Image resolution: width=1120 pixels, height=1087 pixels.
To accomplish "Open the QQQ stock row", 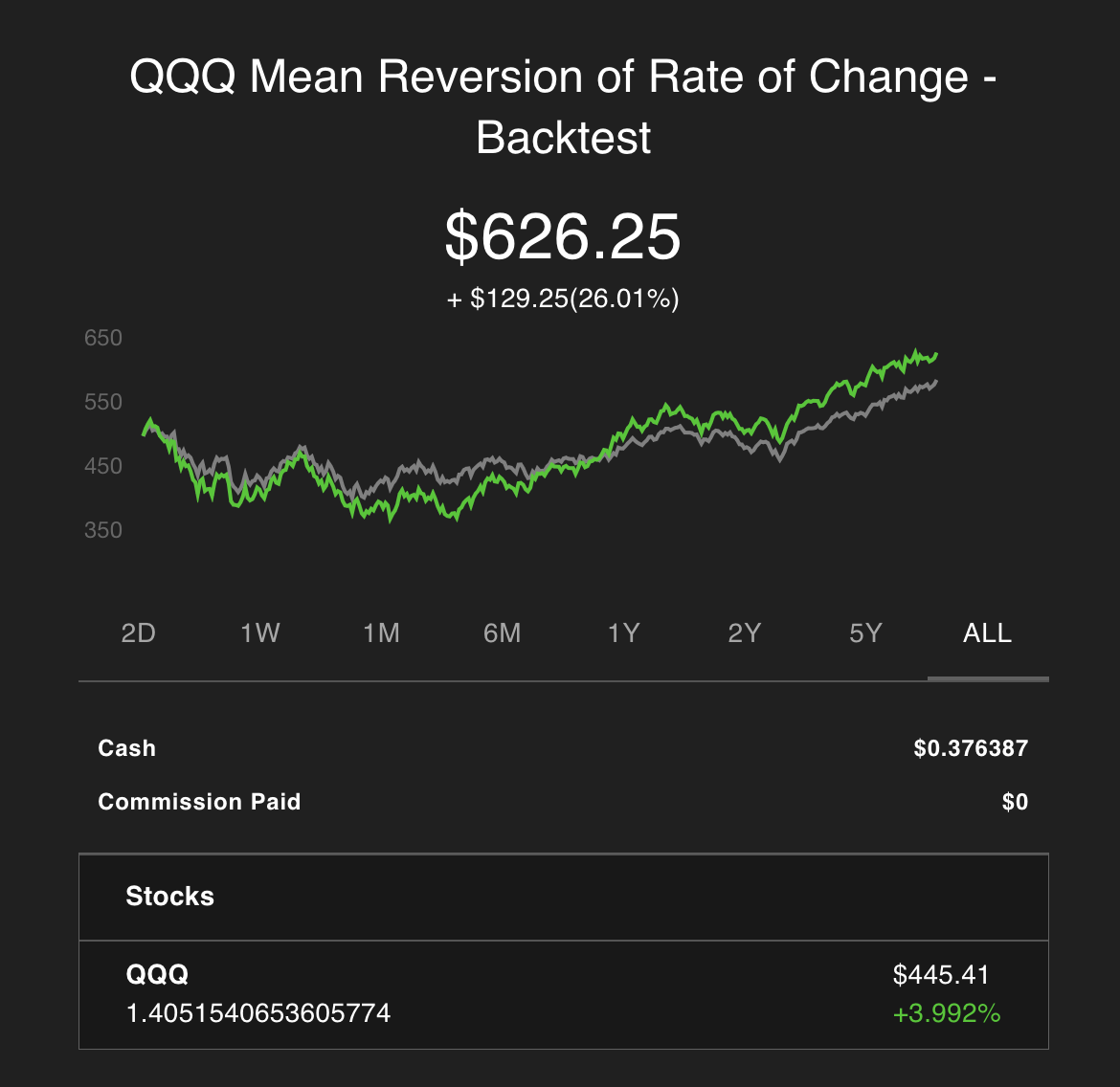I will [x=564, y=995].
